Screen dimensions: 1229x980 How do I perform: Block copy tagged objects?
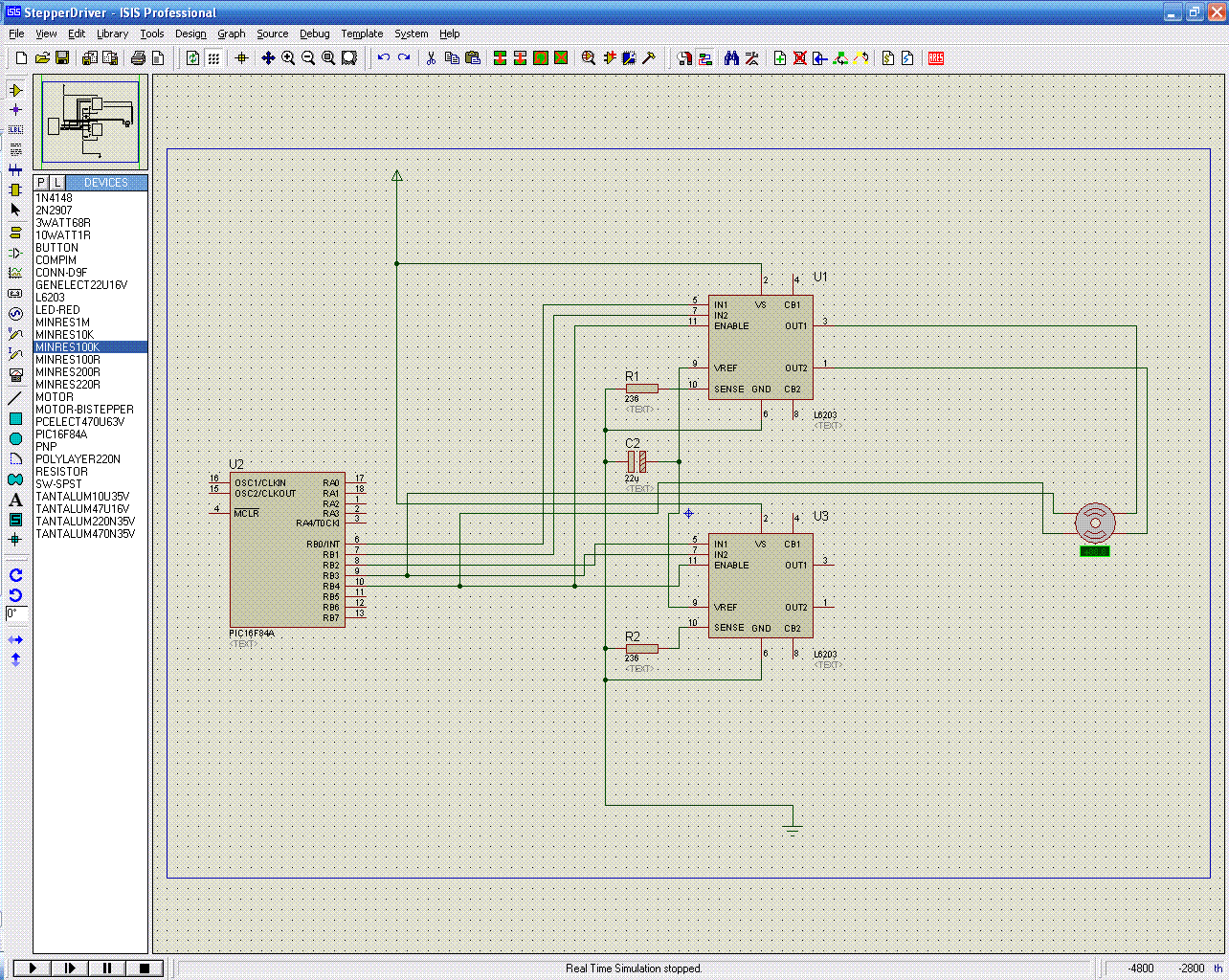tap(500, 58)
